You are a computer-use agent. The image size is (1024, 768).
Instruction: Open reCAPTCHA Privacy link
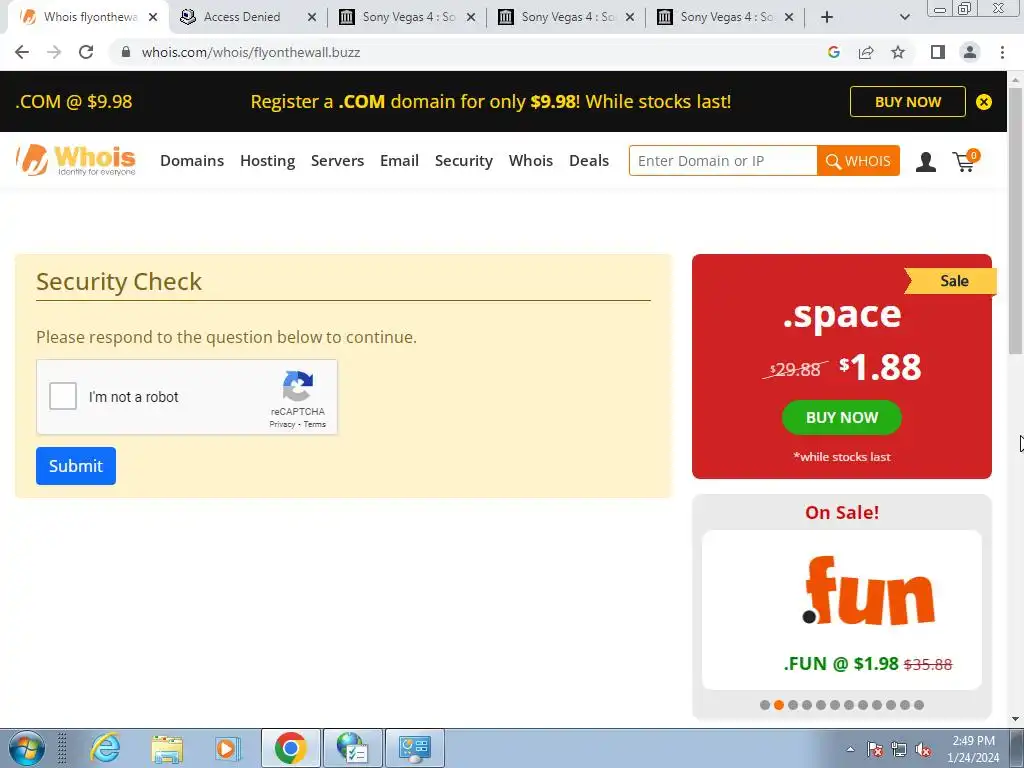tap(282, 424)
